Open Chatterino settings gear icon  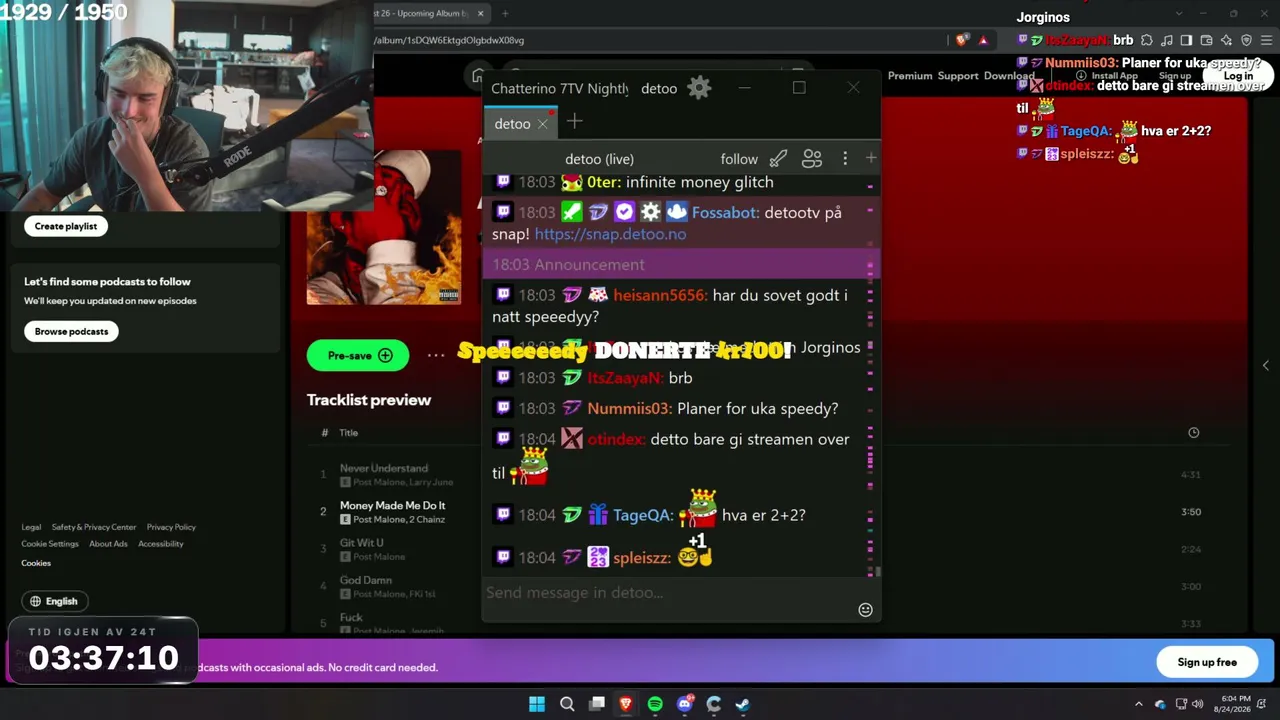point(699,88)
